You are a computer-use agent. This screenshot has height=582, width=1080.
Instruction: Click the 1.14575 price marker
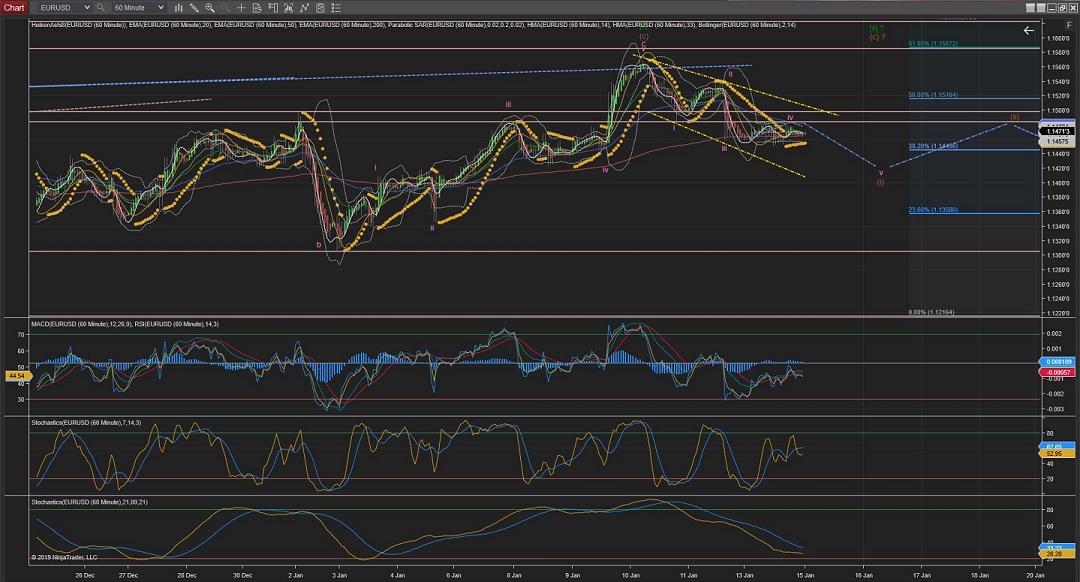click(x=1057, y=141)
